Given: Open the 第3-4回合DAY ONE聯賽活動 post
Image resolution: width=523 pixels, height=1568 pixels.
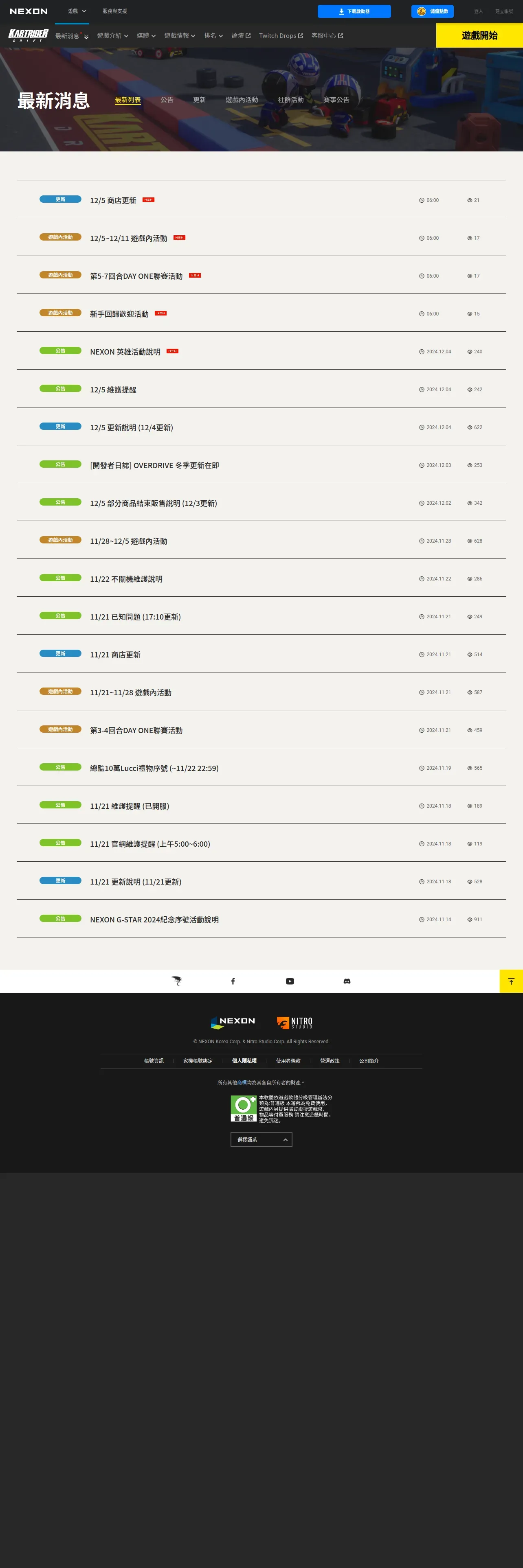Looking at the screenshot, I should pos(136,730).
